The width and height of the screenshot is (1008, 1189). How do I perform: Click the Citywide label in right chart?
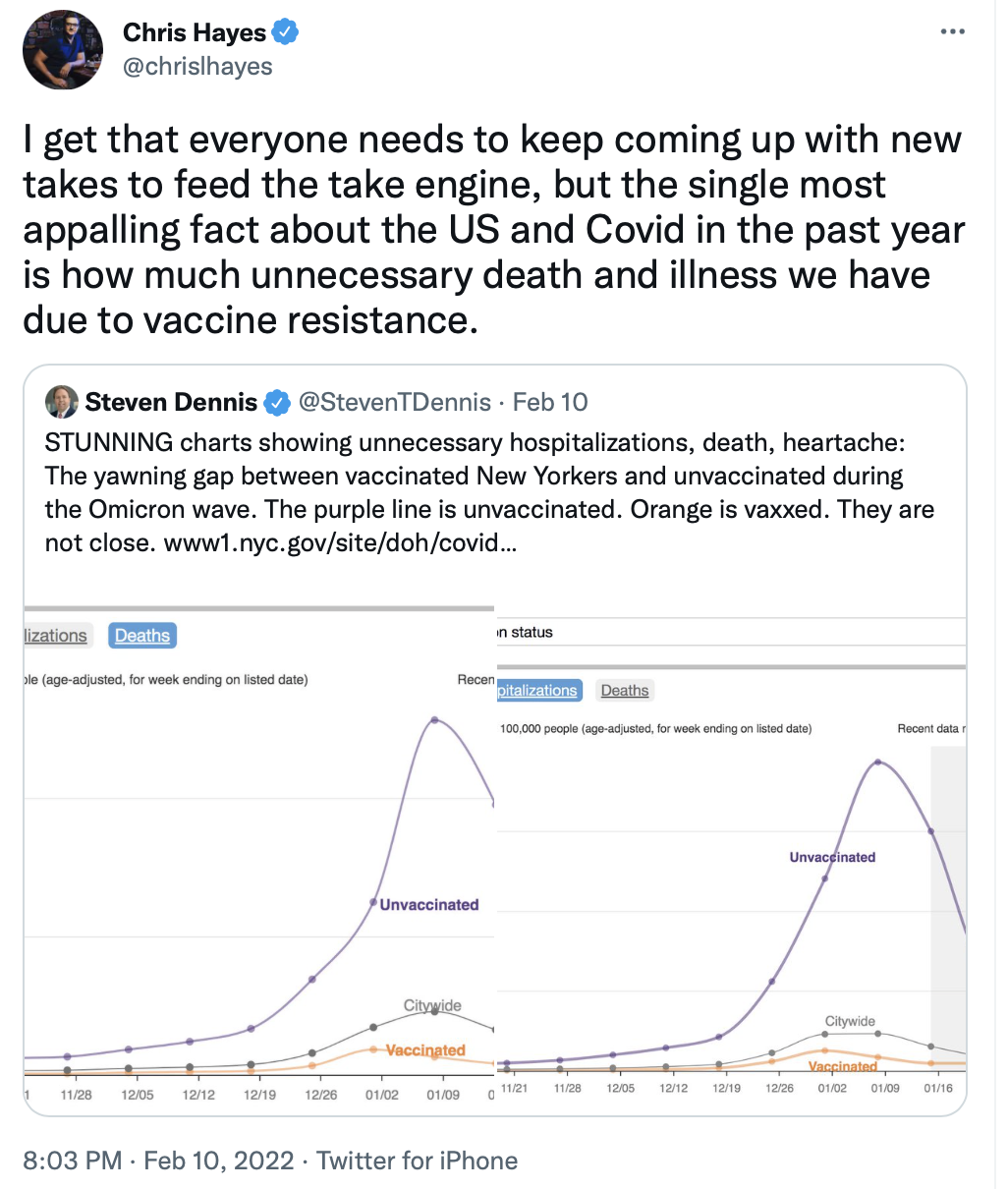point(850,1021)
